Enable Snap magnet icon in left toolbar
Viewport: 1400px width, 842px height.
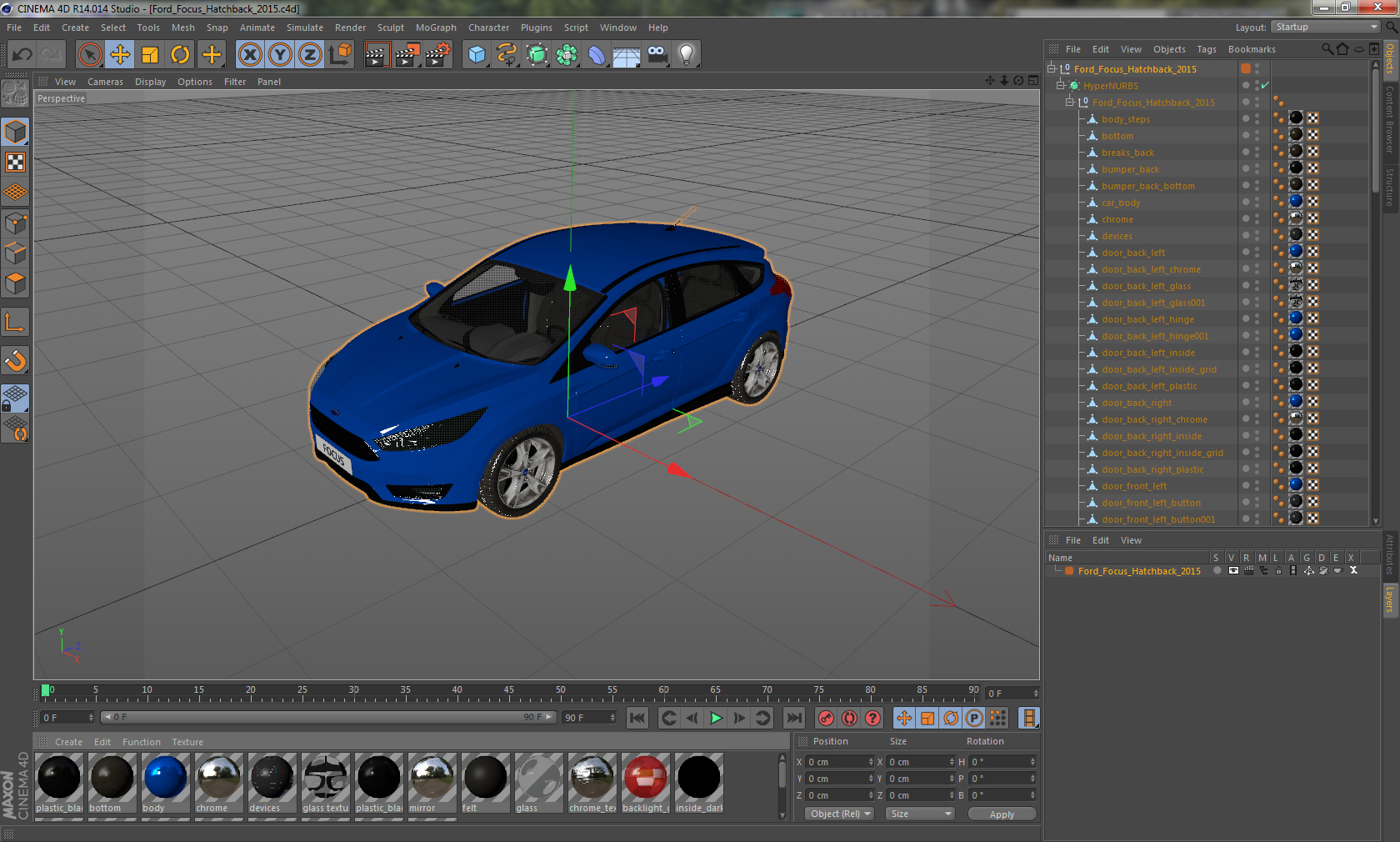[15, 360]
